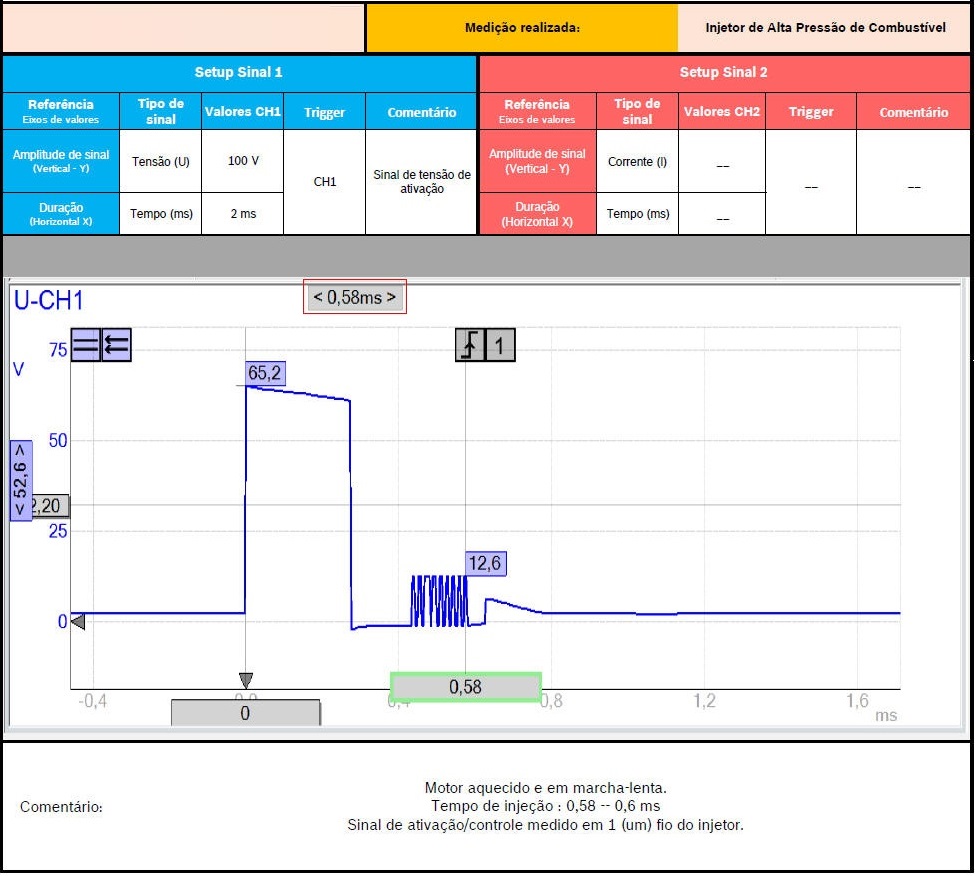The image size is (978, 876).
Task: Click the < 0,58ms > time difference box
Action: 355,297
